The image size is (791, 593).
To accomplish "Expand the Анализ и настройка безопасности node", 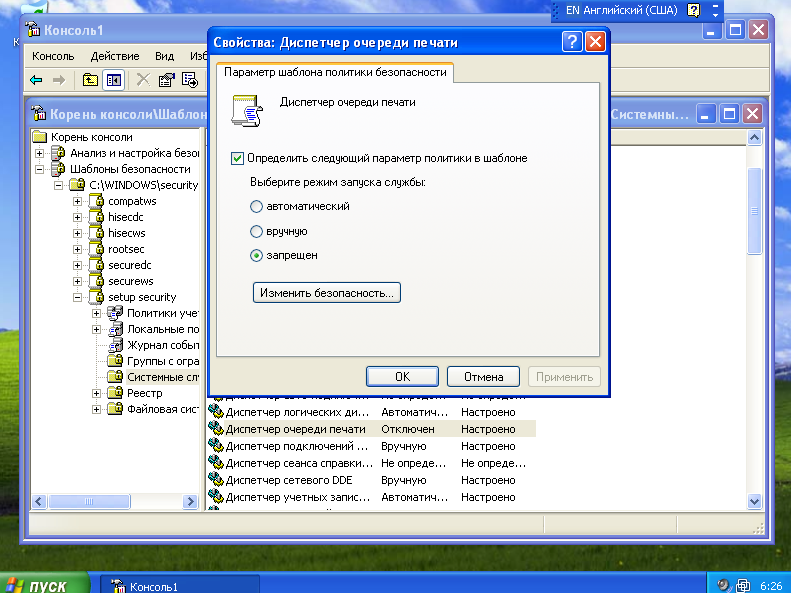I will tap(39, 153).
